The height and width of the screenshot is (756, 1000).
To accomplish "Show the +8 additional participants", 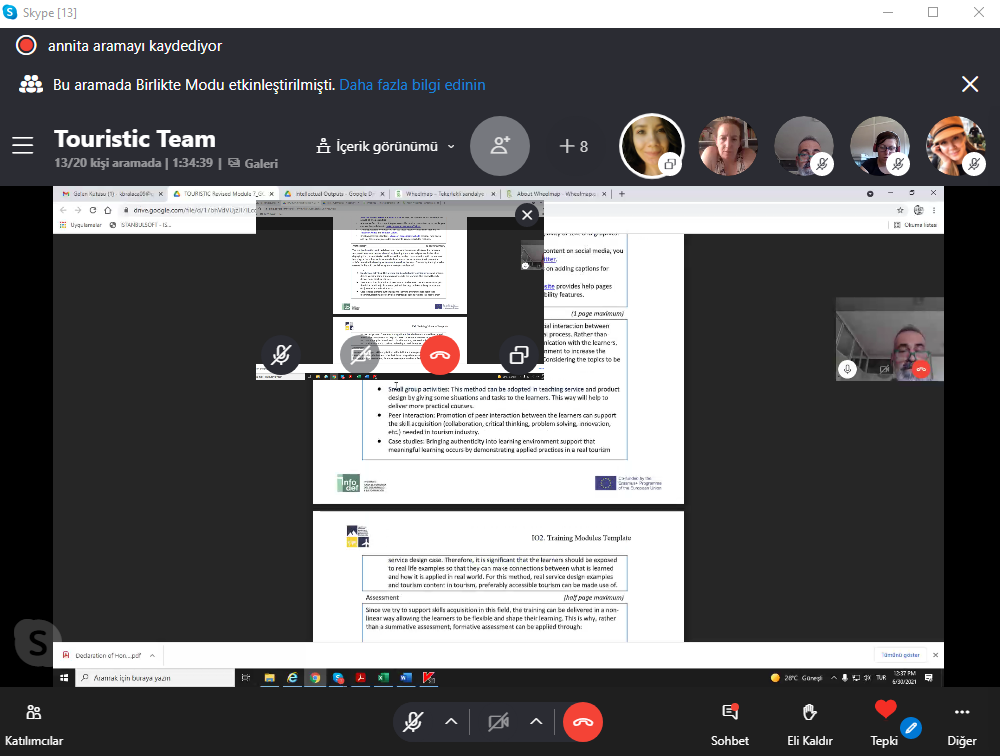I will click(x=573, y=146).
